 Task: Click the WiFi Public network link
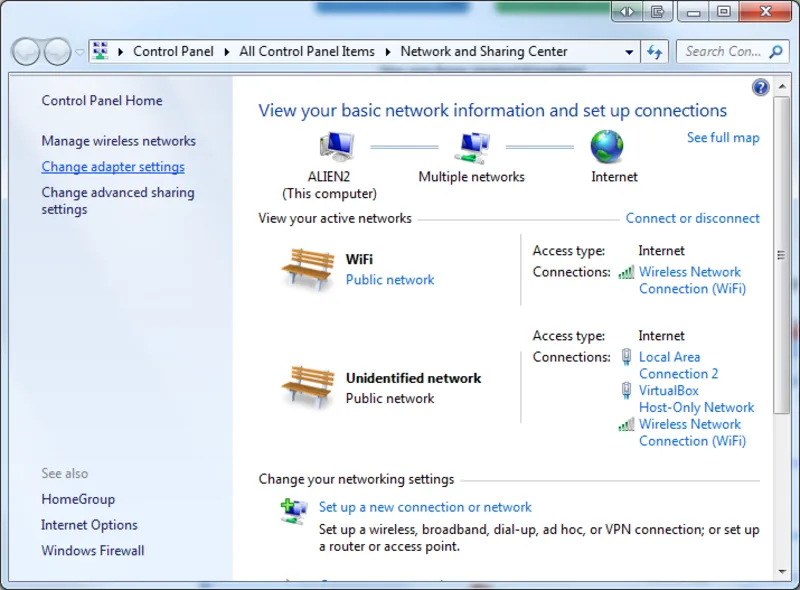390,280
